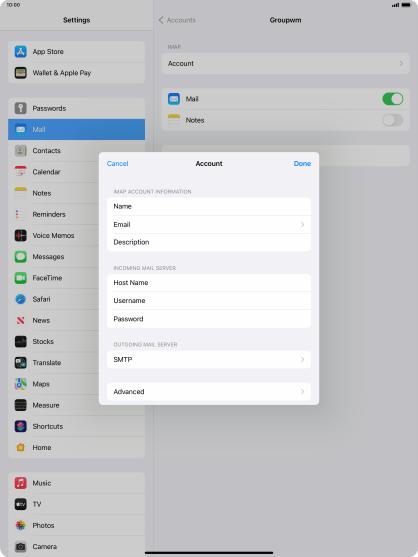This screenshot has height=557, width=418.
Task: Toggle the Mail switch off
Action: (x=392, y=99)
